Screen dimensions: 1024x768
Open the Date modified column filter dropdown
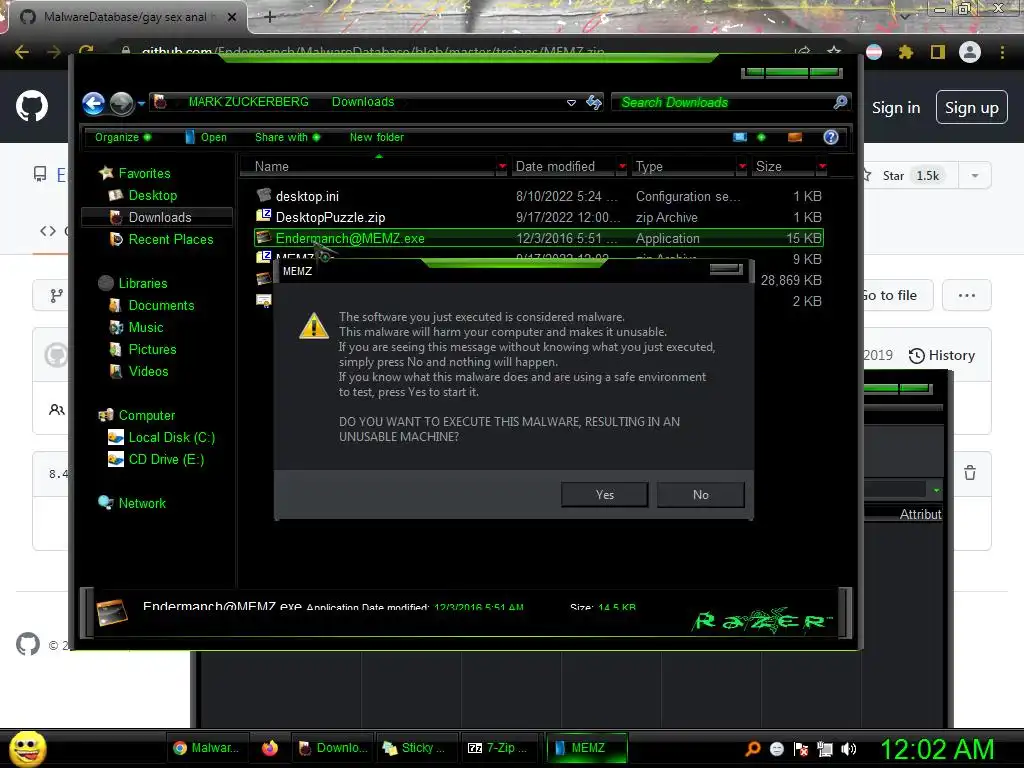pos(622,167)
